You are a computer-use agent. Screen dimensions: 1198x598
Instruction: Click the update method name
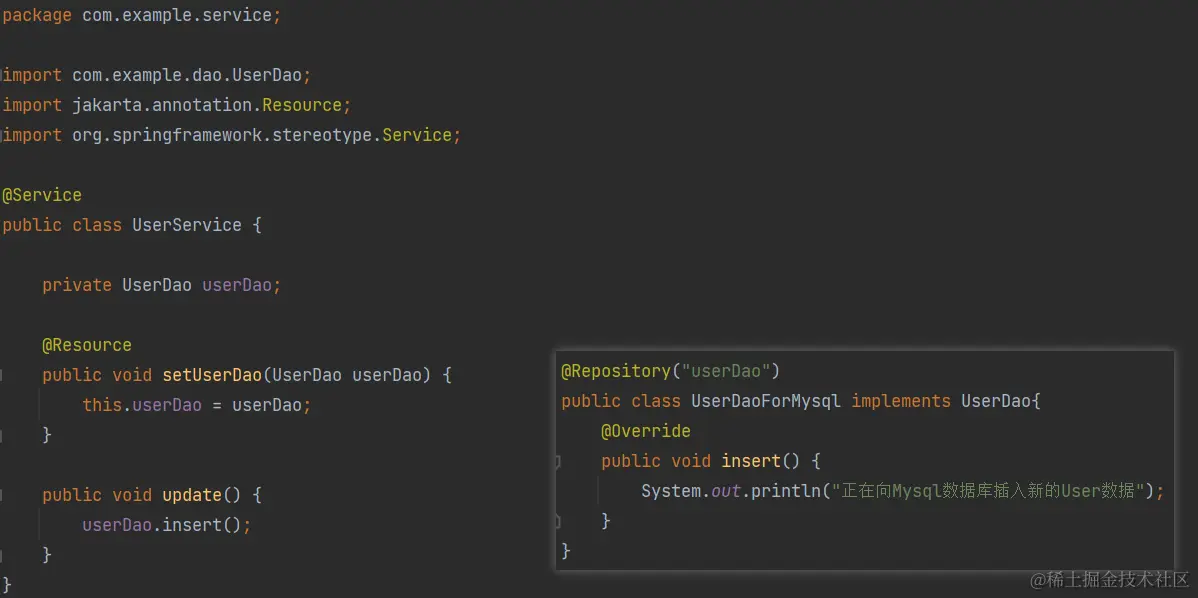pyautogui.click(x=192, y=495)
